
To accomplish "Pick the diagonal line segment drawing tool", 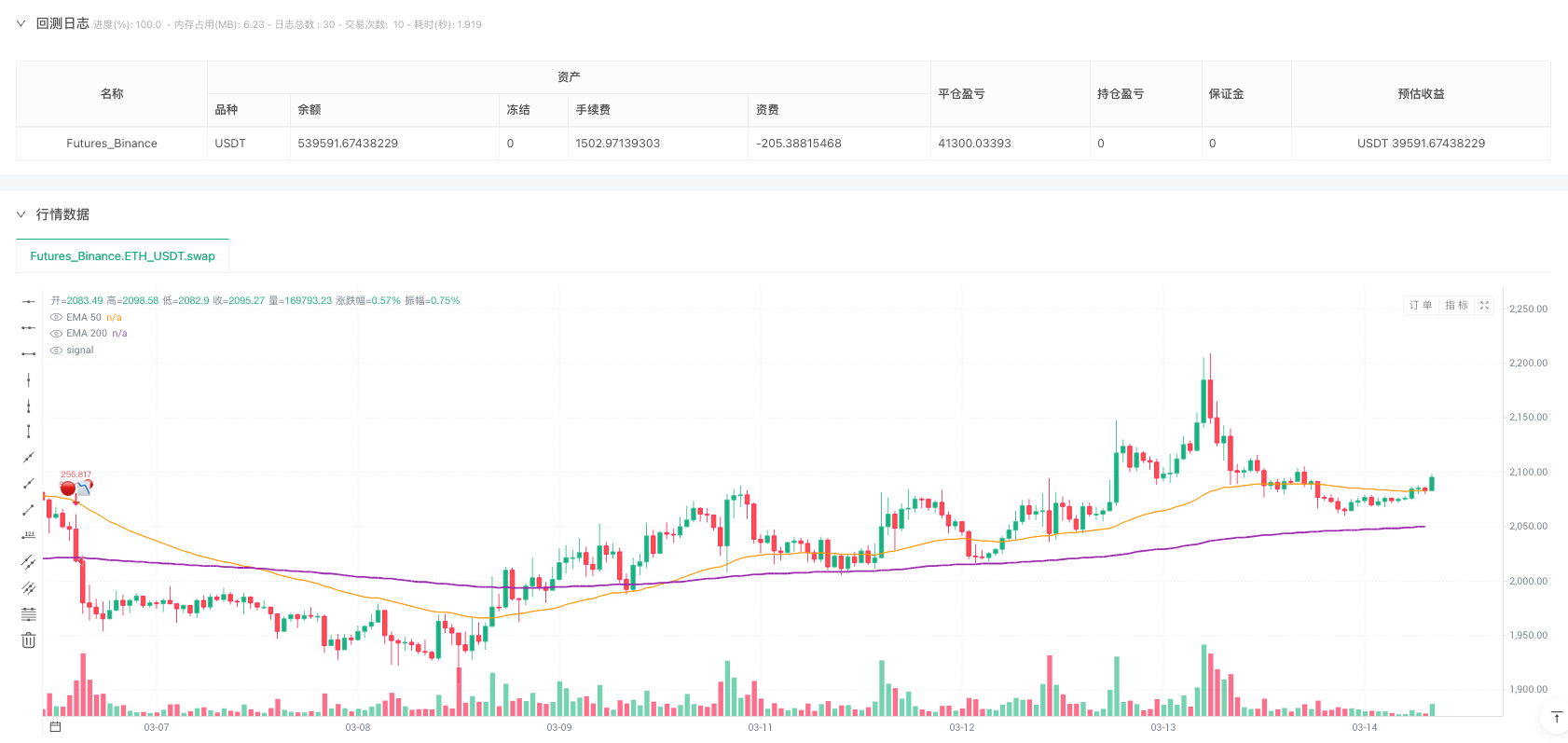I will point(29,509).
